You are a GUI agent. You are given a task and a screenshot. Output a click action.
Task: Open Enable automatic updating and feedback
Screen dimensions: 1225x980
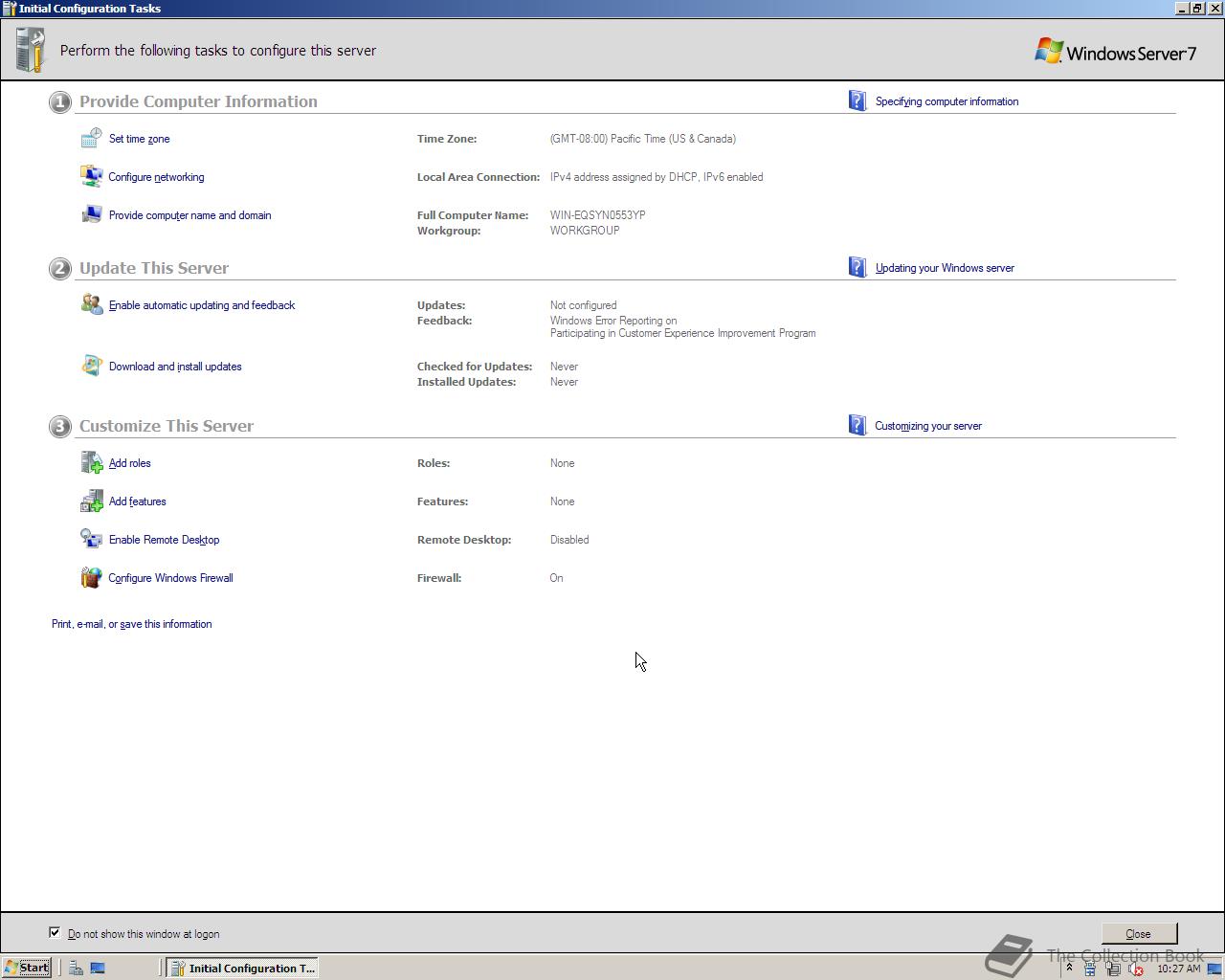[x=202, y=305]
